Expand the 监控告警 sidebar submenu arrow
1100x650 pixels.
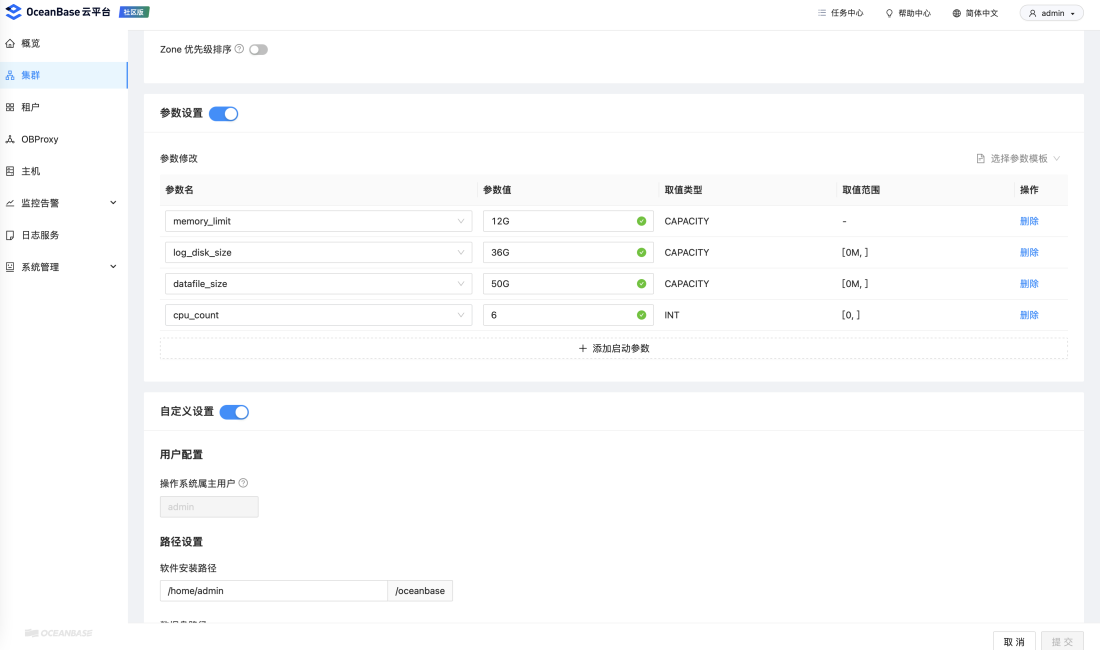[114, 203]
